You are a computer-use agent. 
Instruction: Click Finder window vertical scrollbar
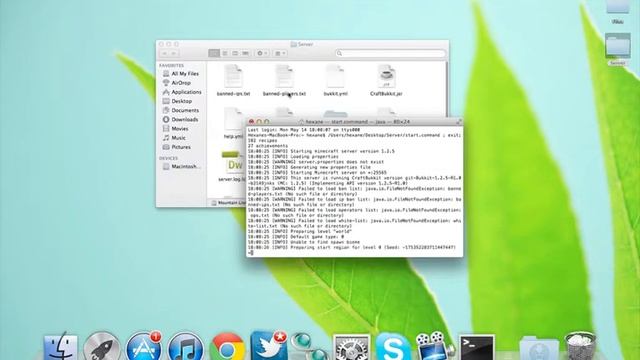447,88
